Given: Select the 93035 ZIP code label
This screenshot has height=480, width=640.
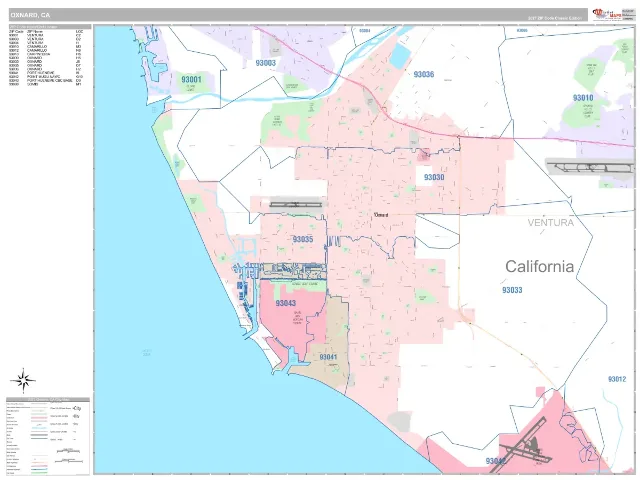Looking at the screenshot, I should tap(303, 239).
